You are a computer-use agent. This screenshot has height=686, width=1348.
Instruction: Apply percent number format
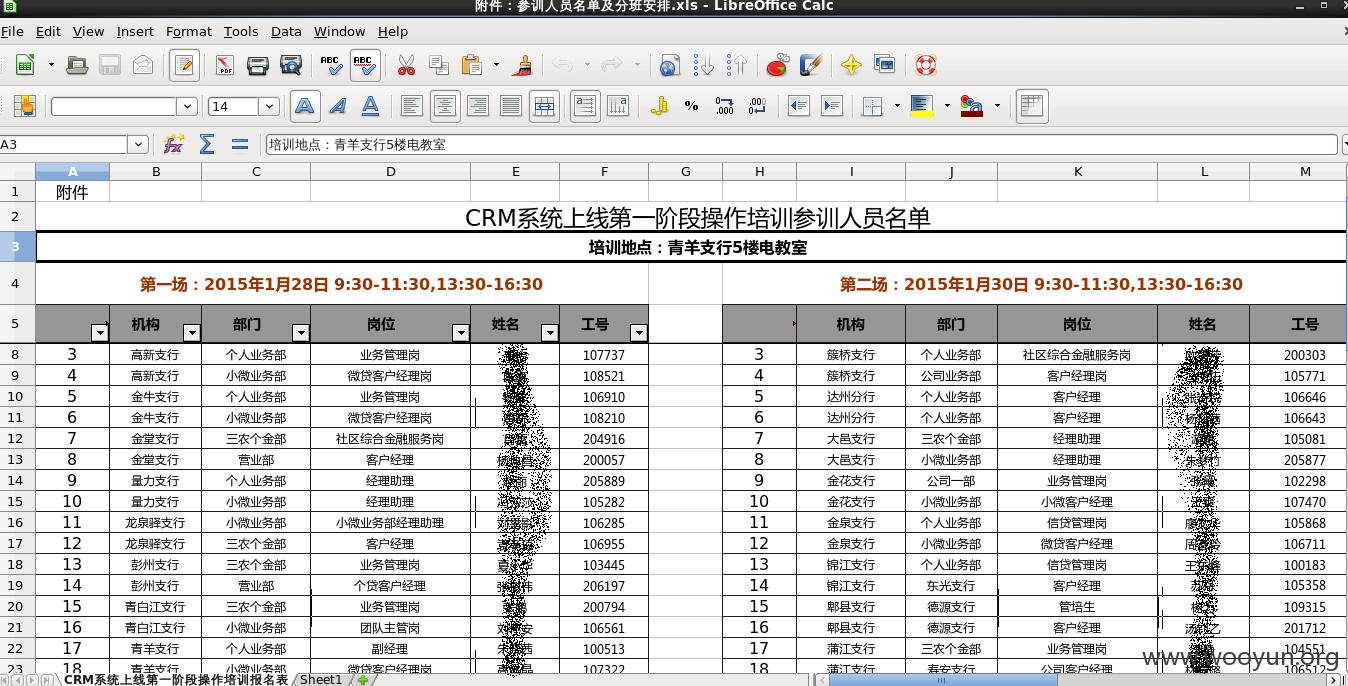pos(691,106)
